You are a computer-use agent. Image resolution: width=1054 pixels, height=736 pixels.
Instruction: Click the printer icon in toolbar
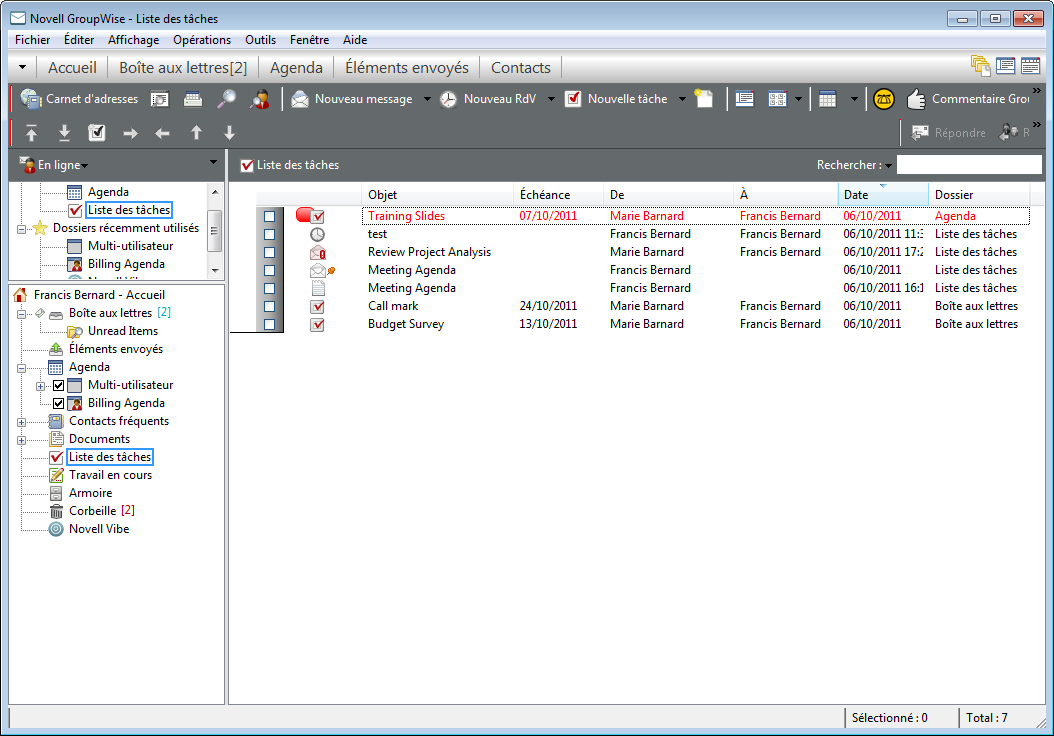[193, 99]
